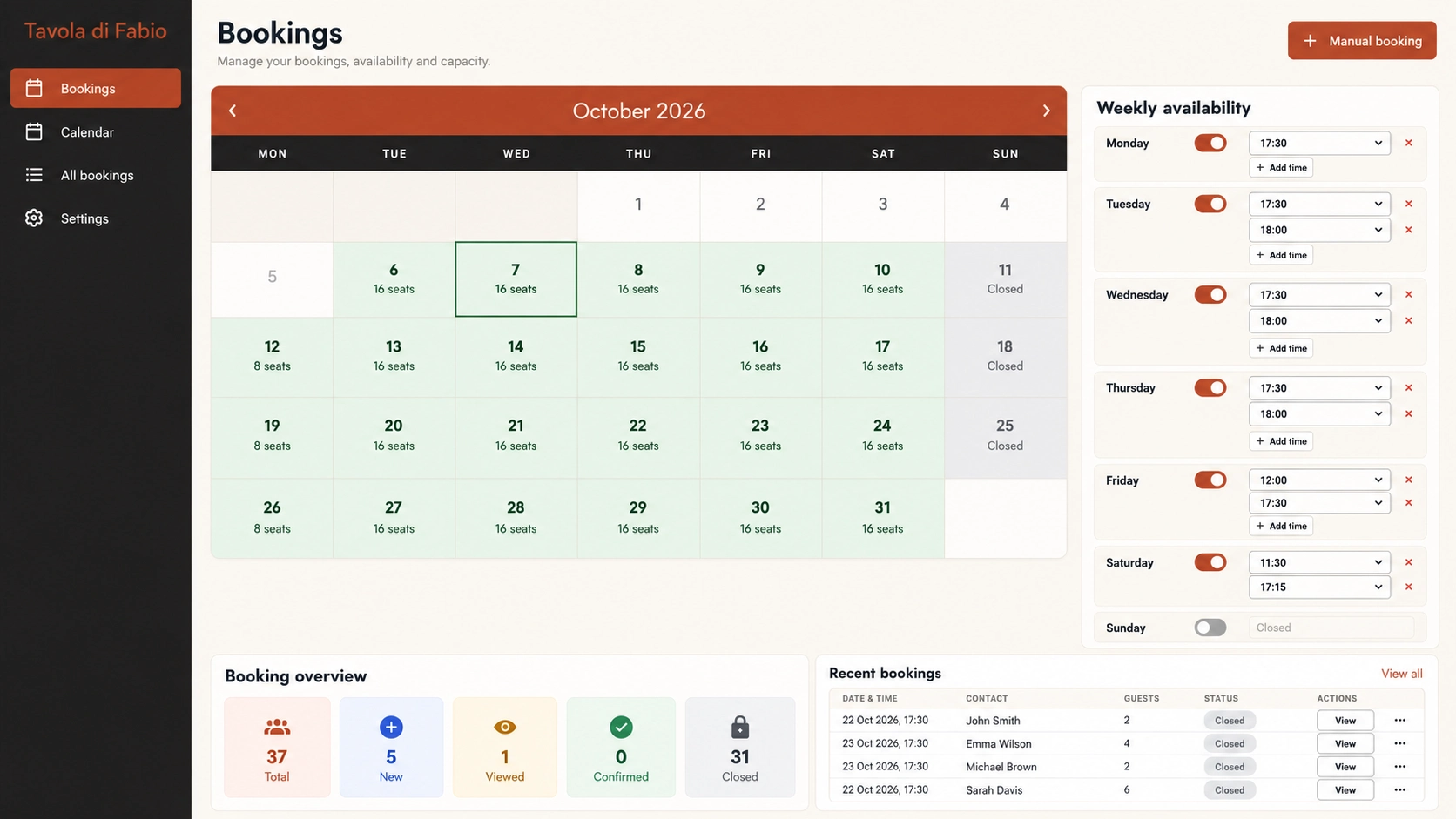Create a Manual booking
Screen dimensions: 1456x819
point(1362,41)
